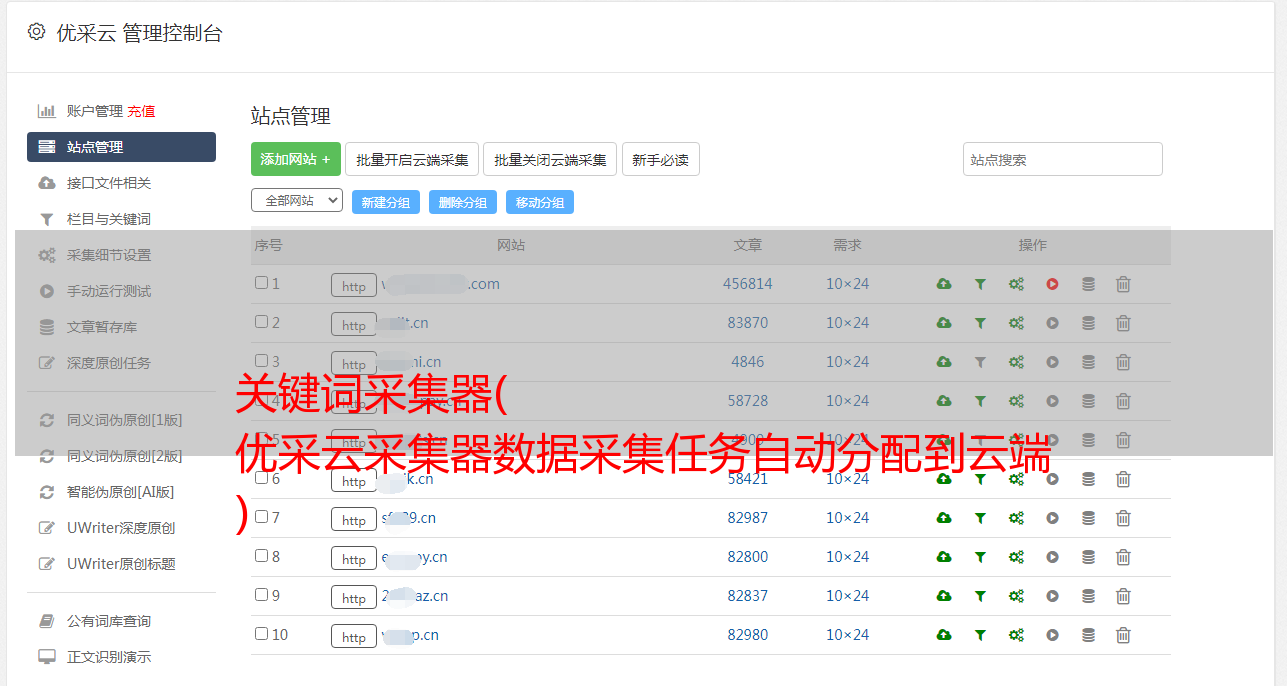The height and width of the screenshot is (686, 1287).
Task: Open the article database icon in row 1
Action: [1088, 284]
